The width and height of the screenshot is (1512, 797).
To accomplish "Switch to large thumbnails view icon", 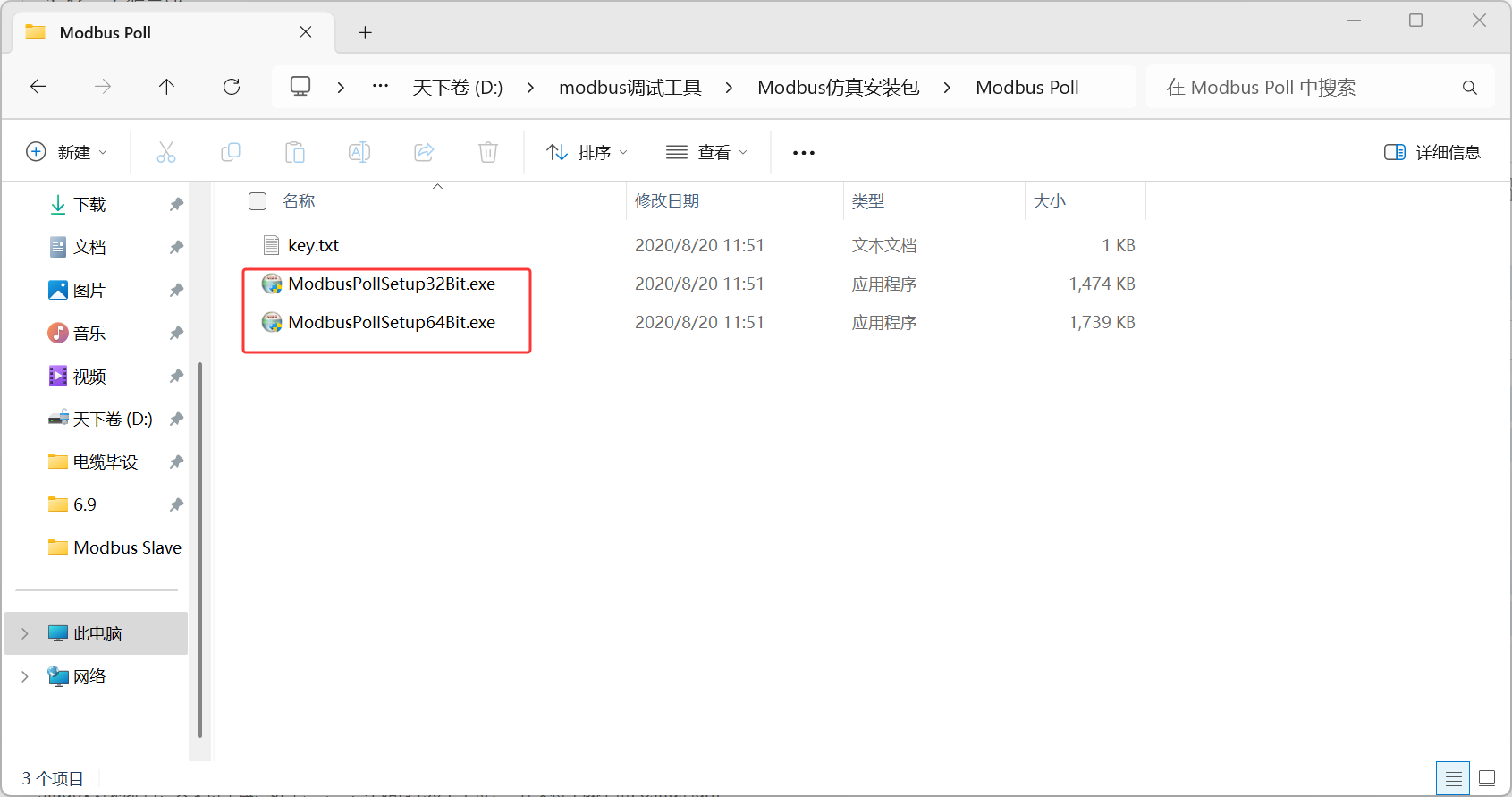I will [1487, 778].
